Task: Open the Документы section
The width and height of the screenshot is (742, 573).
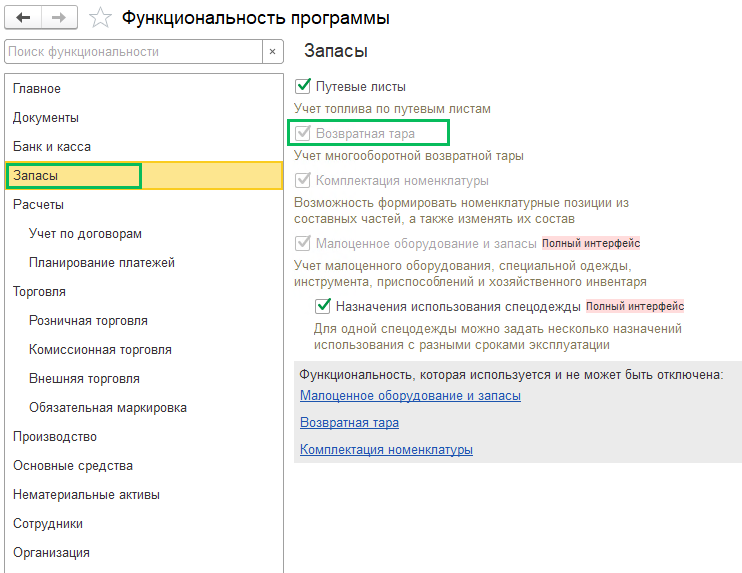Action: 144,117
